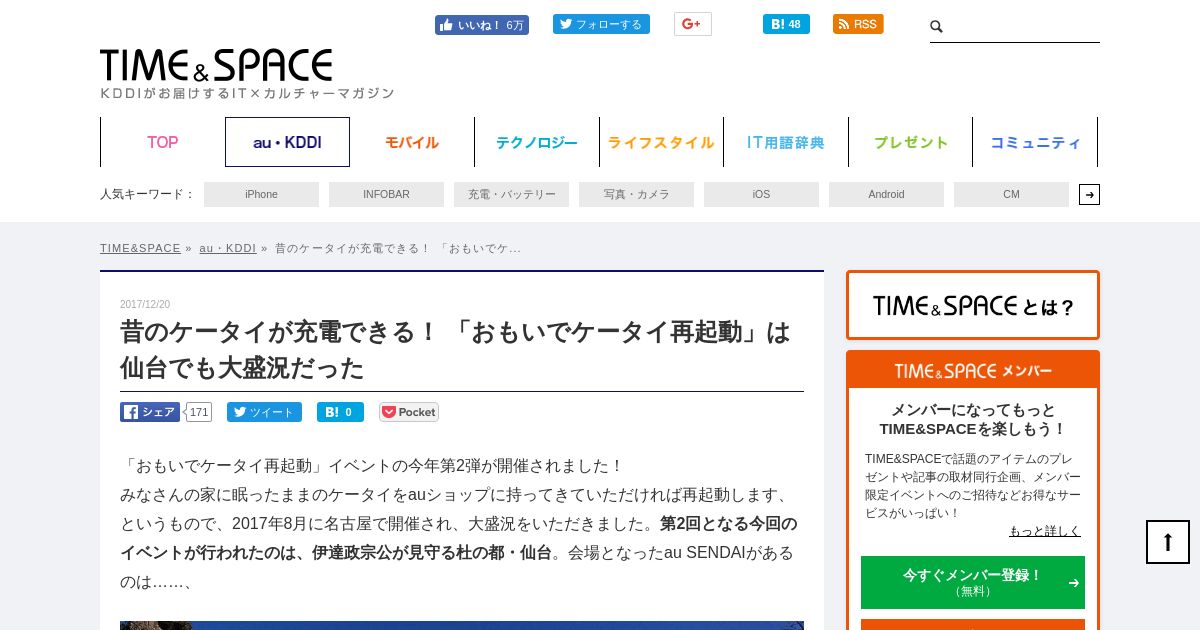Click the TIME&SPACE メンバー orange header
Image resolution: width=1200 pixels, height=630 pixels.
click(973, 370)
